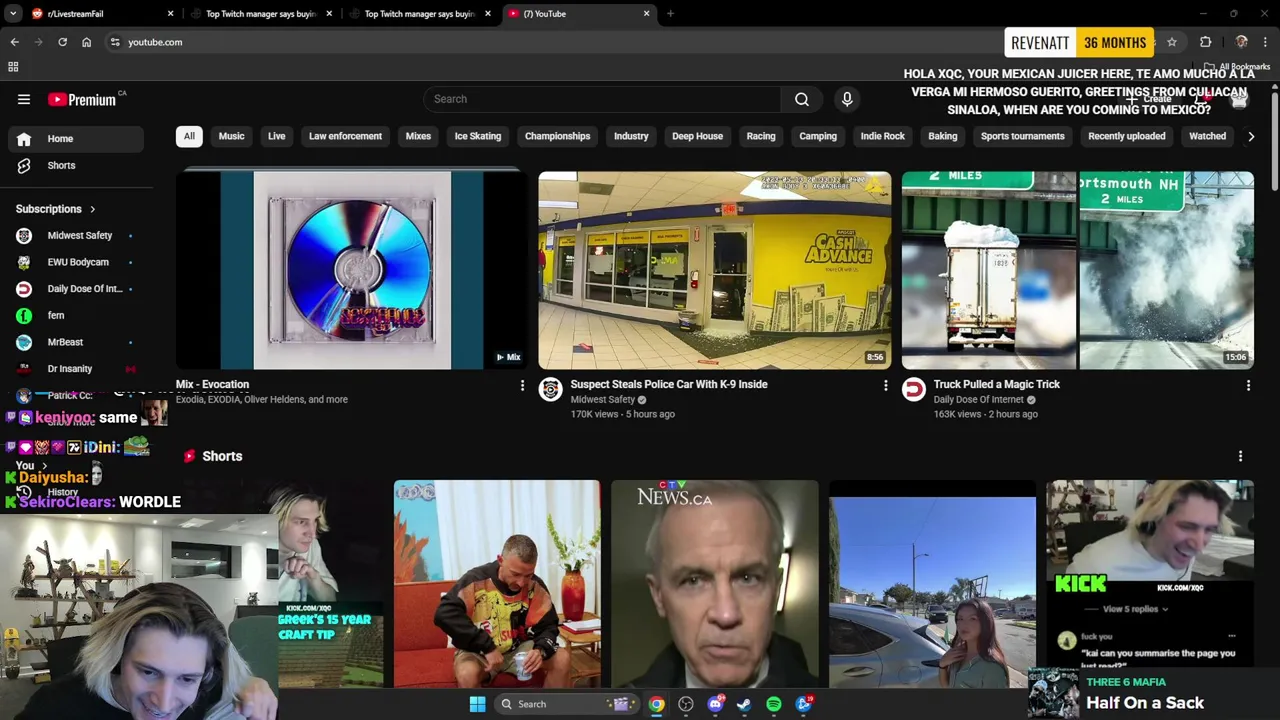This screenshot has width=1280, height=720.
Task: Open EWU Bodycam subscription channel
Action: click(76, 262)
